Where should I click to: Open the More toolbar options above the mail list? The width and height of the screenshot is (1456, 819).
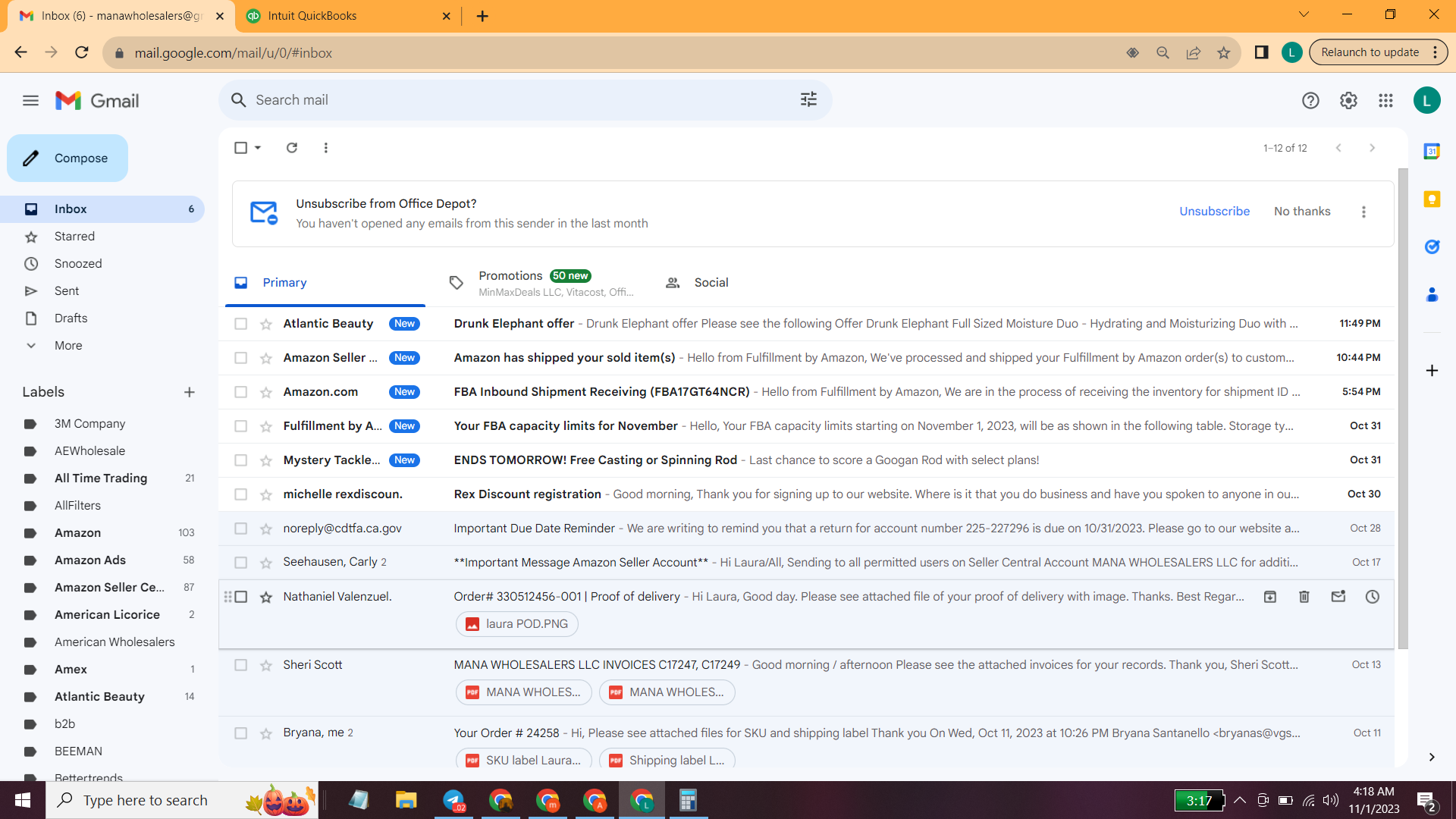click(326, 148)
